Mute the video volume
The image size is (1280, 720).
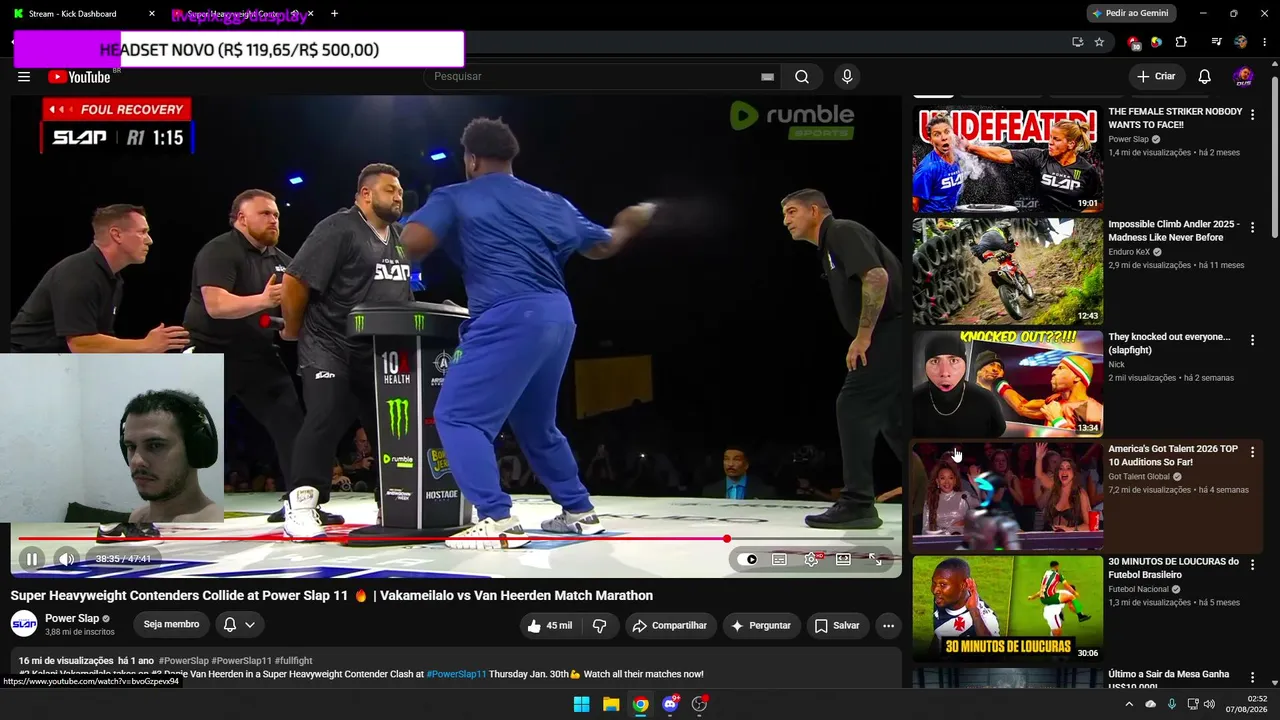point(66,559)
